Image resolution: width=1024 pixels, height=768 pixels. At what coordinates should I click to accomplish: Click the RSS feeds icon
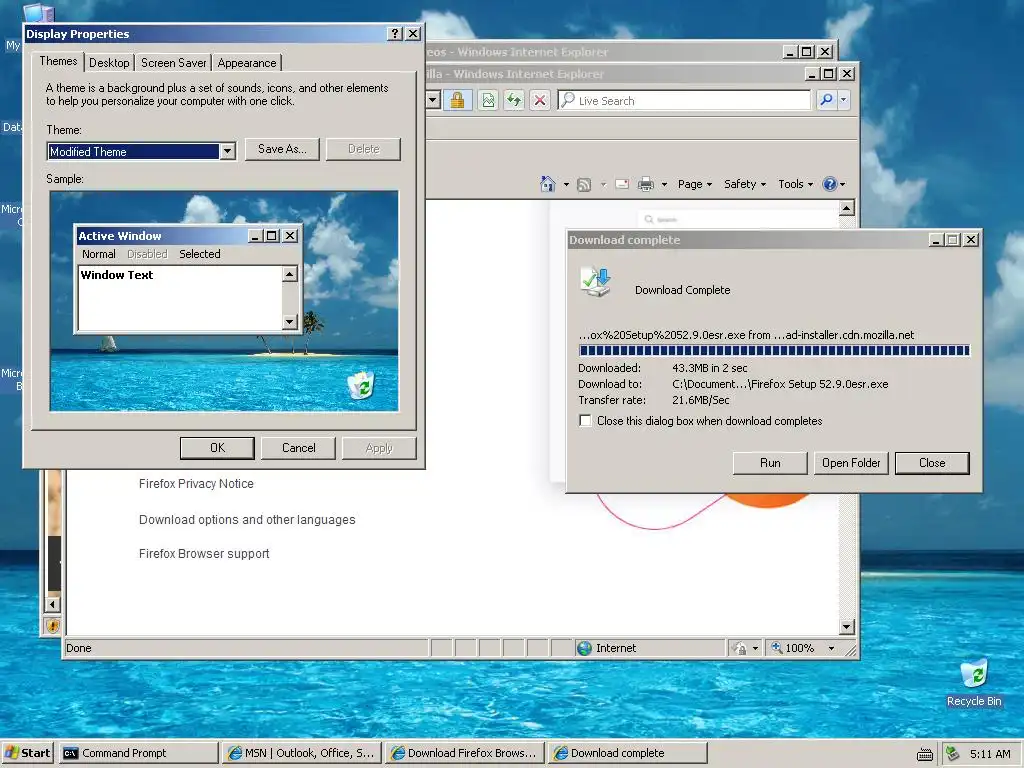tap(584, 184)
